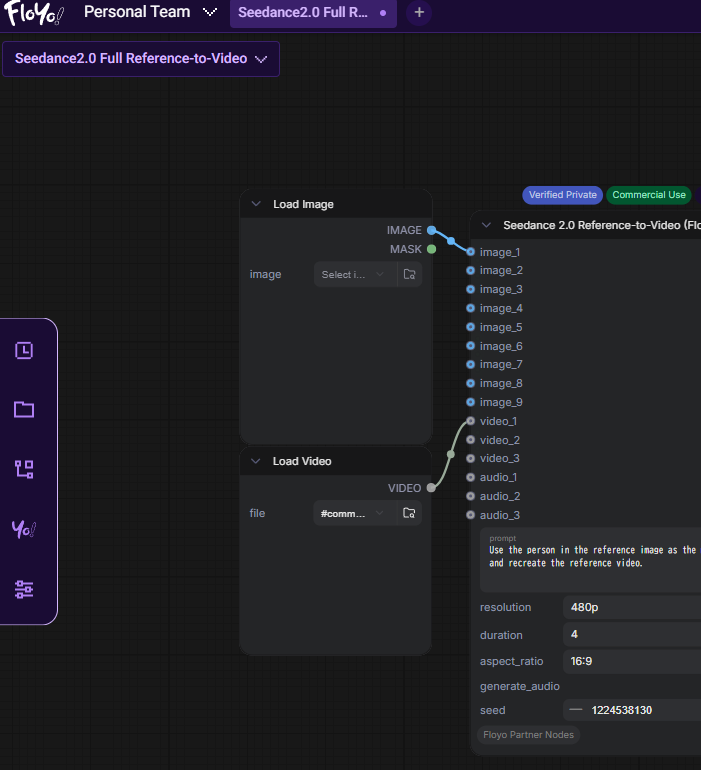Image resolution: width=701 pixels, height=770 pixels.
Task: Switch to the Seedance2.0 Full R... tab
Action: click(x=313, y=13)
